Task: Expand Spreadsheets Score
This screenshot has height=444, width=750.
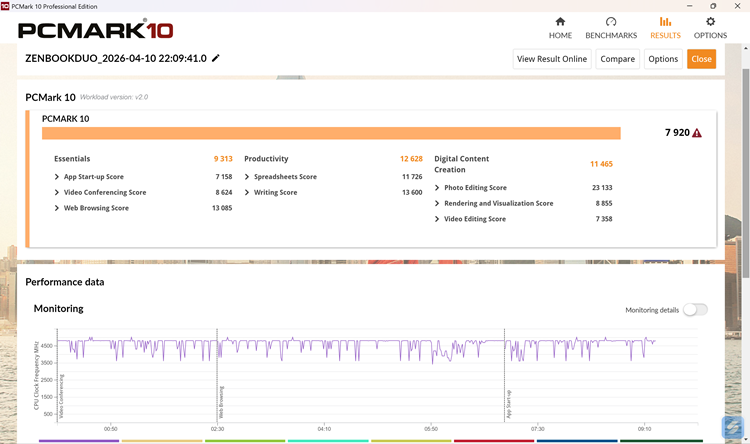Action: (x=247, y=177)
